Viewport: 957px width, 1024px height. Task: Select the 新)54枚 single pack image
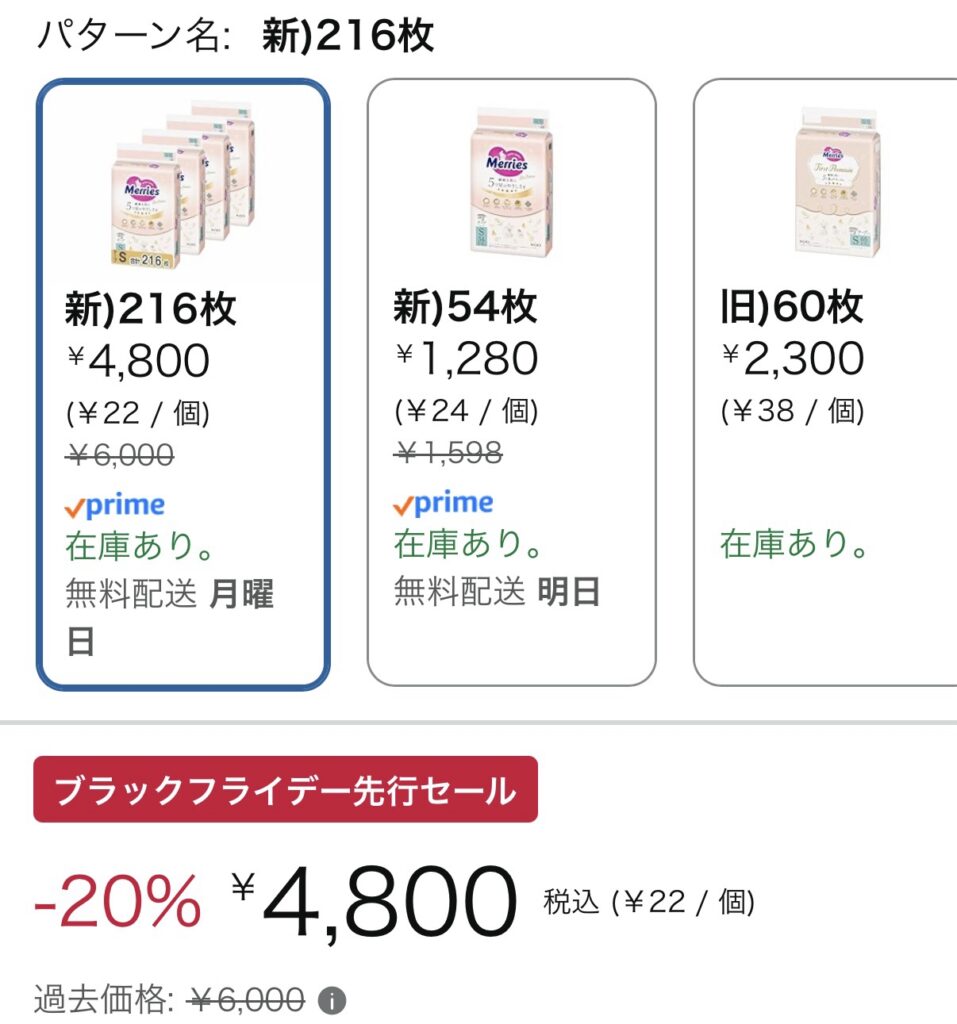511,186
